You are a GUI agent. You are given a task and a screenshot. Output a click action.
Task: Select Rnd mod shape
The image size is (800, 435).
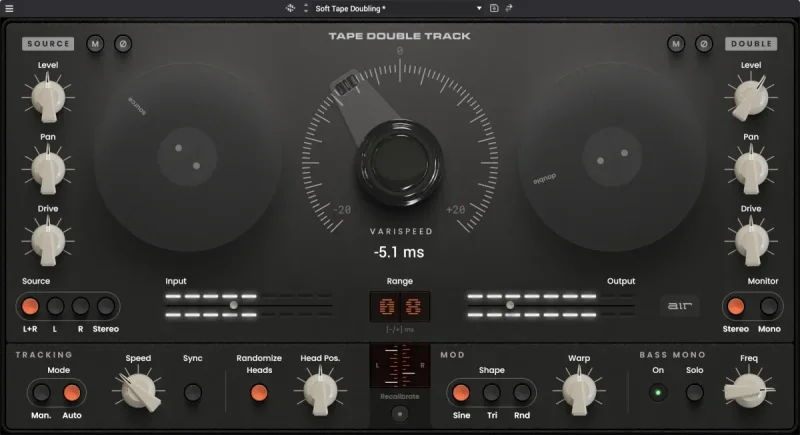(521, 393)
